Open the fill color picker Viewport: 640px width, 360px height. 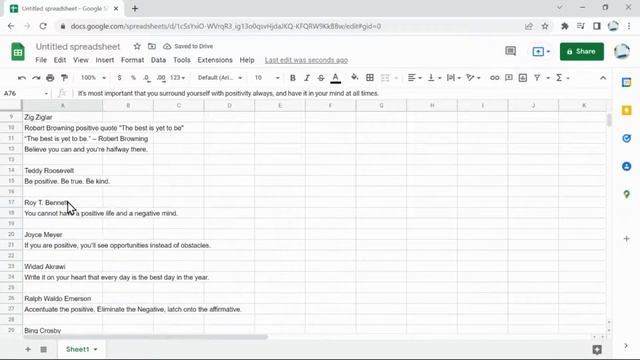pos(354,78)
